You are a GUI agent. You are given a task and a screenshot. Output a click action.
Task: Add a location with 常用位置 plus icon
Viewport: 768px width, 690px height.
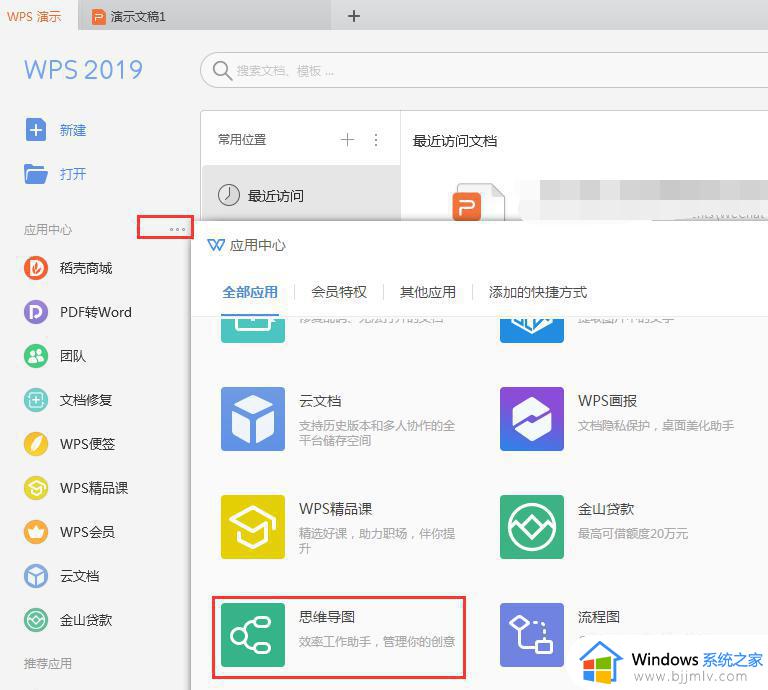click(347, 140)
